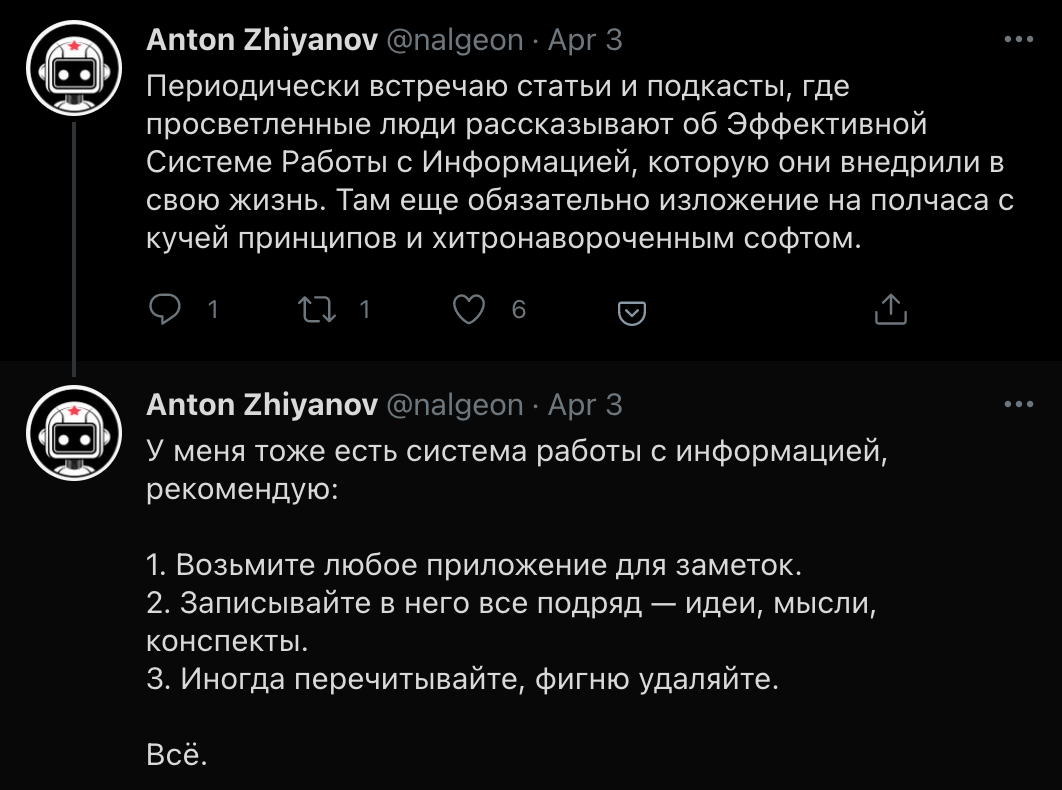Click the reply speech bubble icon
The width and height of the screenshot is (1062, 790).
click(x=163, y=310)
